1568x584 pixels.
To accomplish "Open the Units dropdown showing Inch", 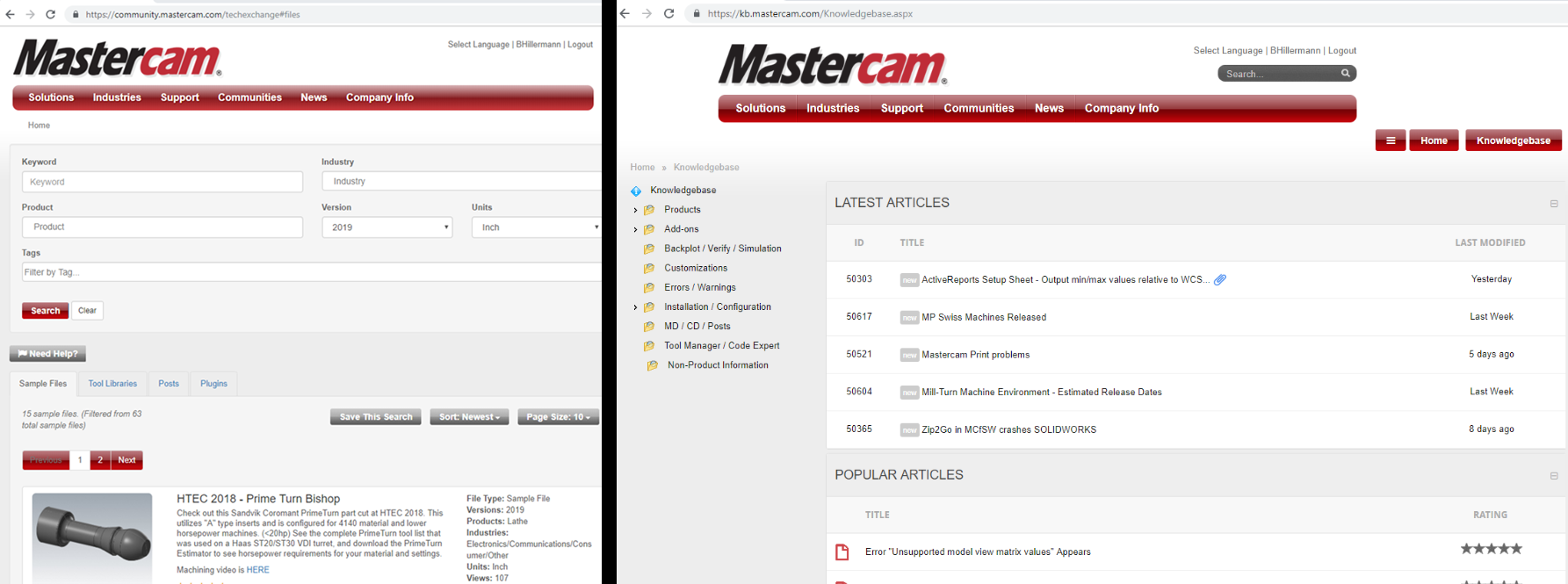I will pos(537,227).
